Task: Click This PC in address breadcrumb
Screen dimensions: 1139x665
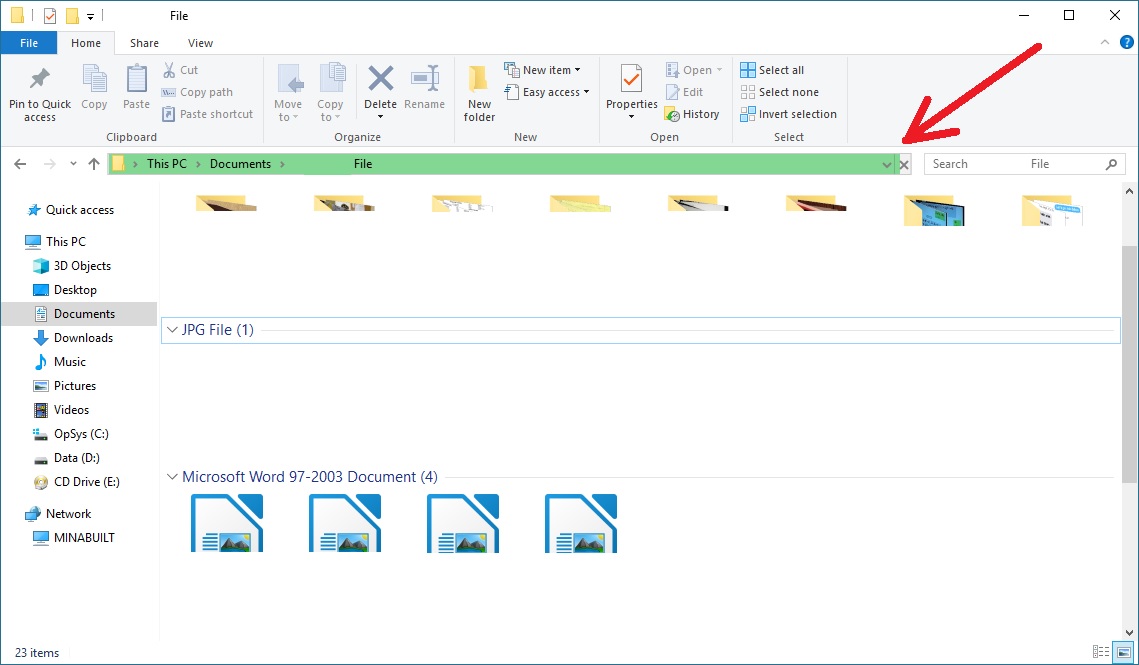Action: point(166,164)
